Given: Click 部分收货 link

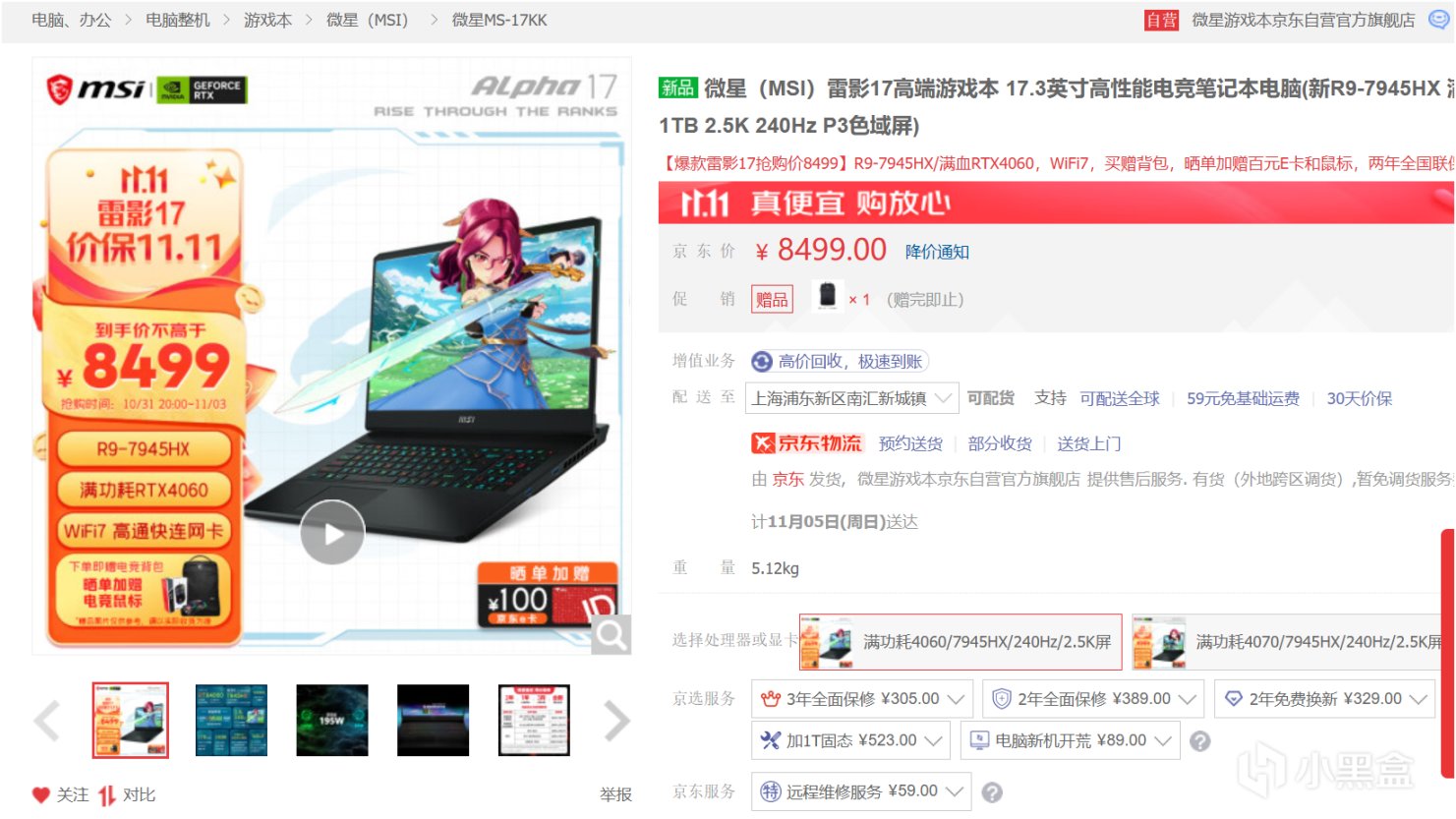Looking at the screenshot, I should (x=1000, y=443).
